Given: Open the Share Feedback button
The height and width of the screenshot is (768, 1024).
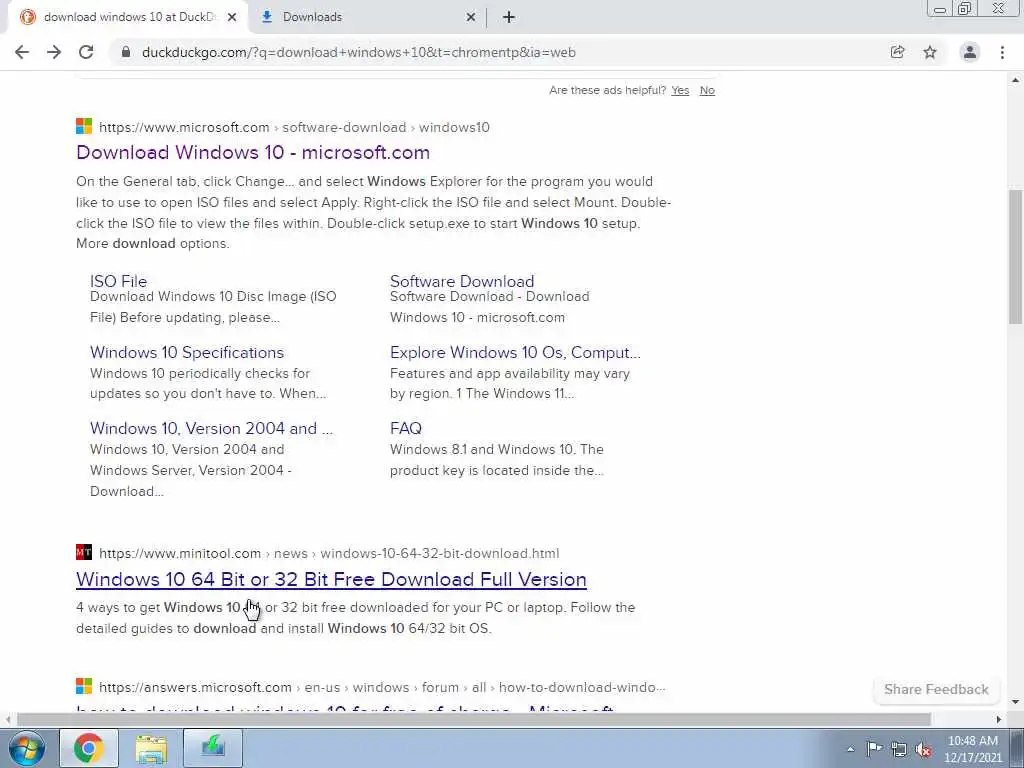Looking at the screenshot, I should coord(936,689).
